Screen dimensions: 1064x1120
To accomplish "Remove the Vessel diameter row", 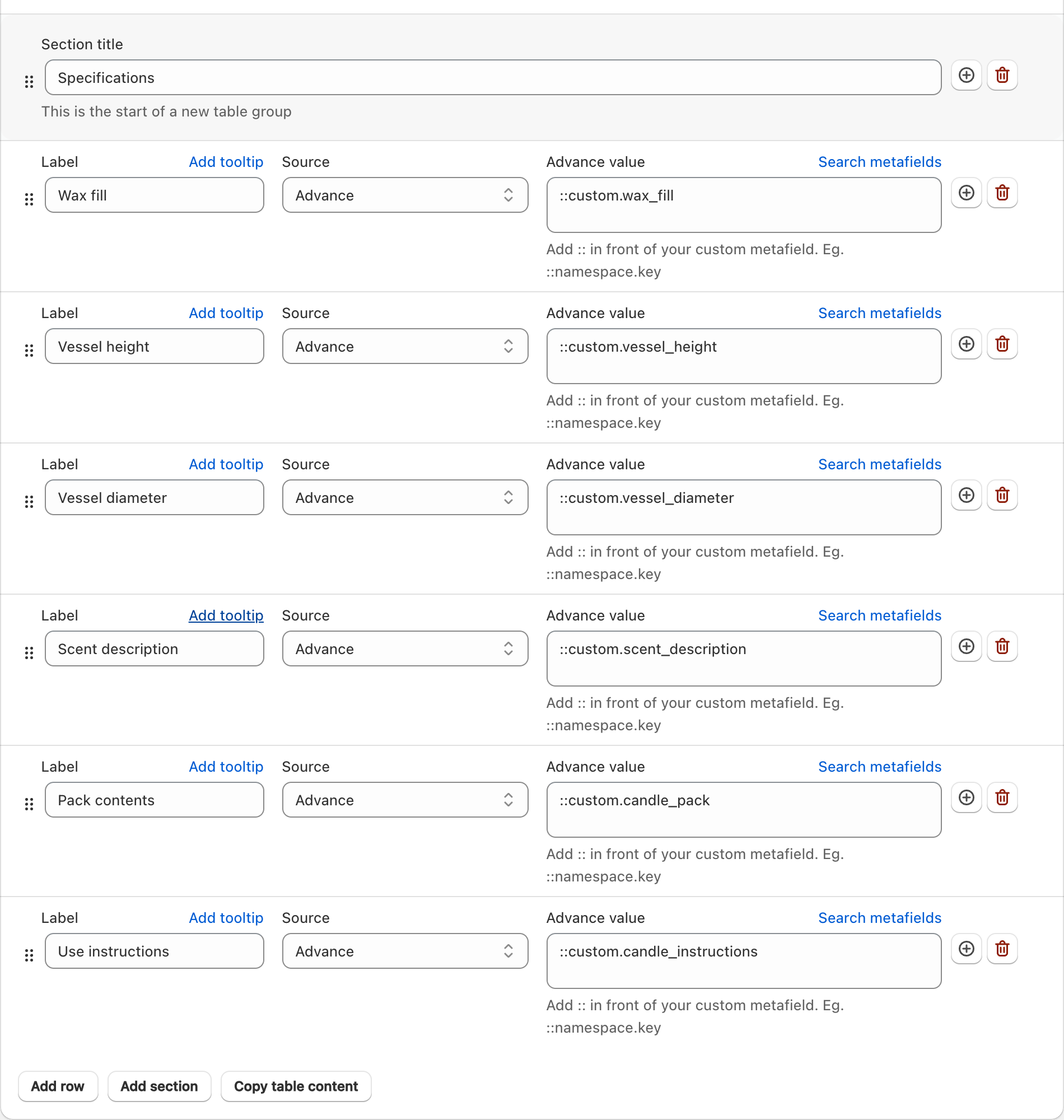I will click(x=1002, y=496).
